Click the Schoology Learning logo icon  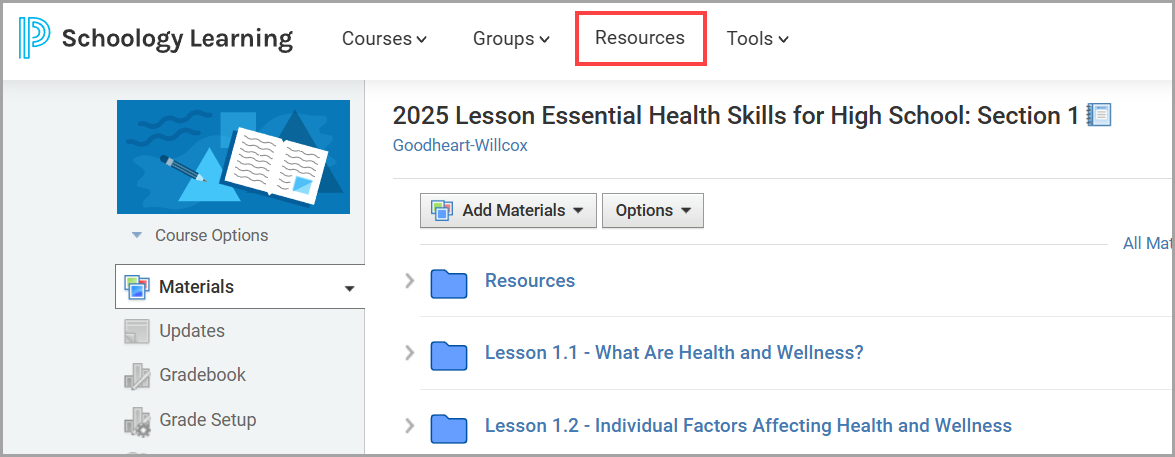[33, 39]
